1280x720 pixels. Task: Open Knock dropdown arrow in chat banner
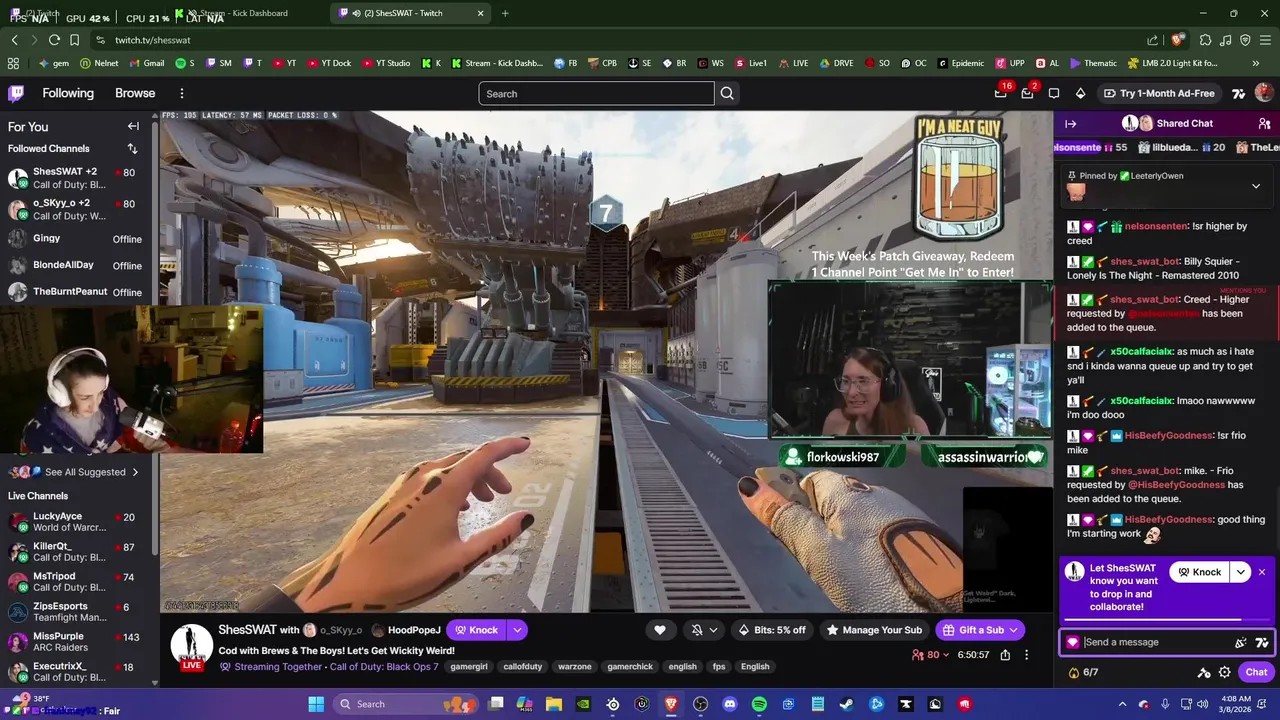coord(1240,572)
